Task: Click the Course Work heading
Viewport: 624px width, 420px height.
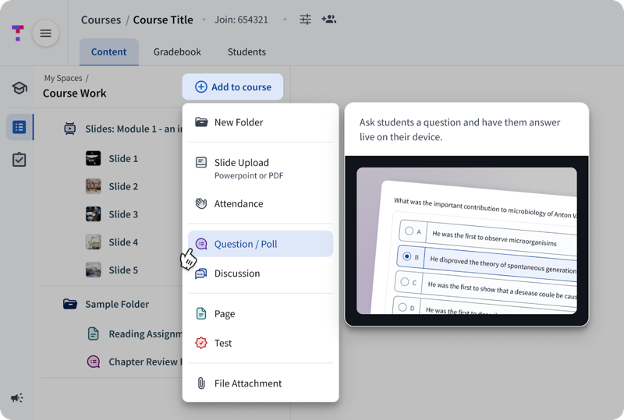Action: tap(74, 93)
